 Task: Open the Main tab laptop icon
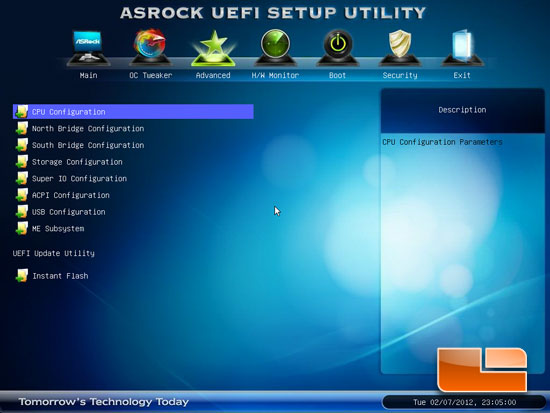(x=88, y=48)
